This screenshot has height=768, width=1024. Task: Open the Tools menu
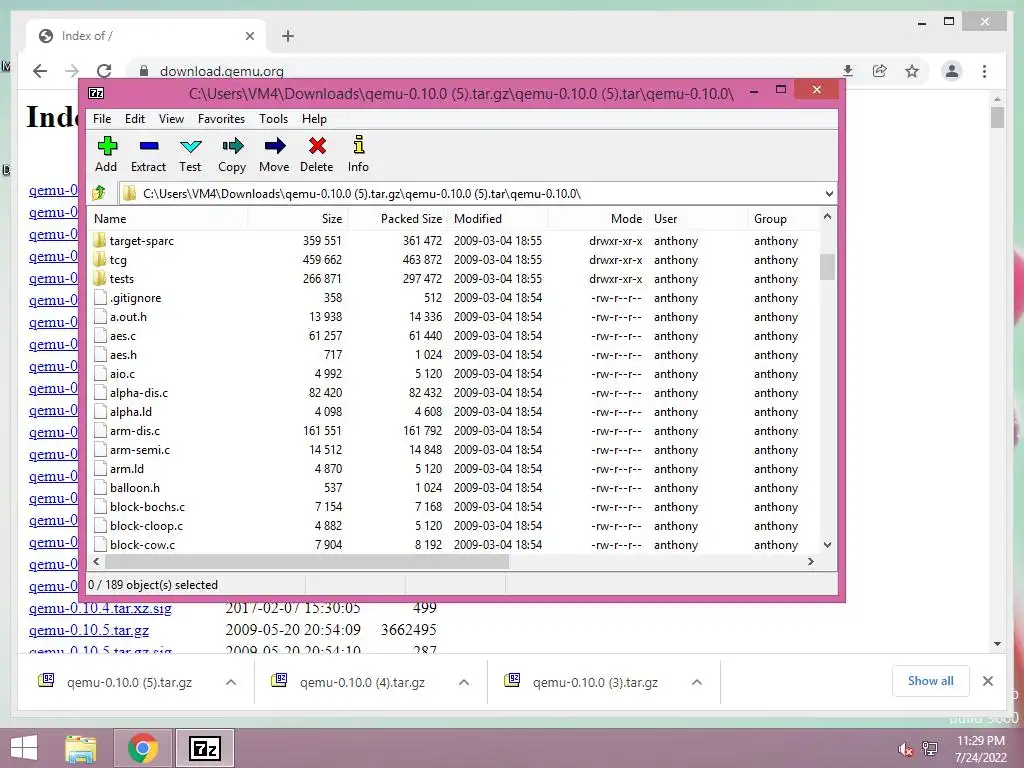273,119
